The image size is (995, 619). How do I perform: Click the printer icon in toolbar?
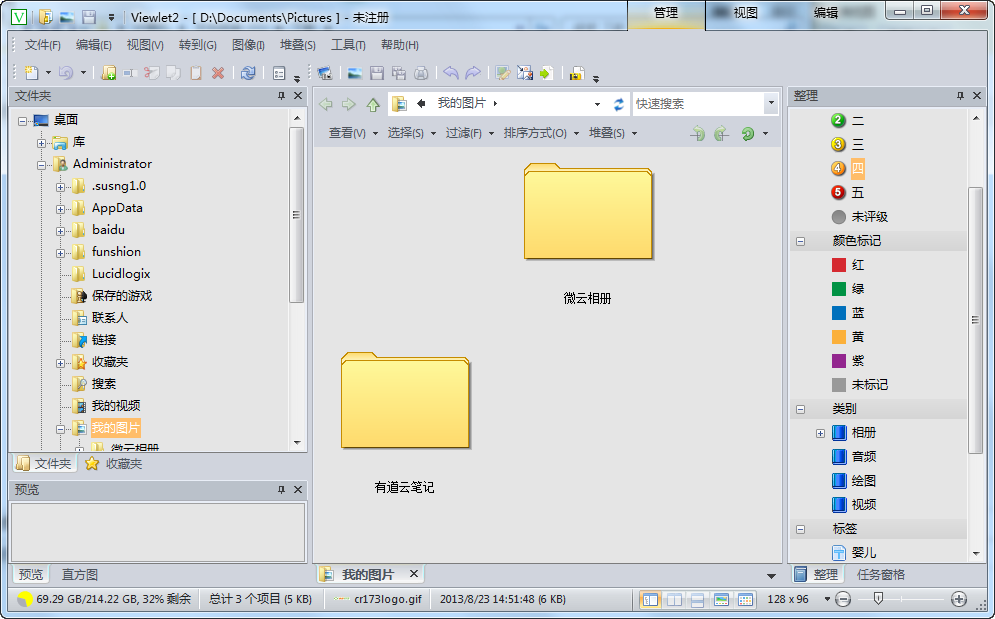421,73
